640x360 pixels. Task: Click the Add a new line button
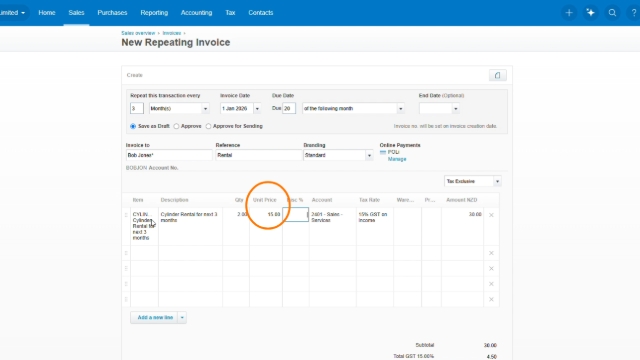click(x=155, y=318)
